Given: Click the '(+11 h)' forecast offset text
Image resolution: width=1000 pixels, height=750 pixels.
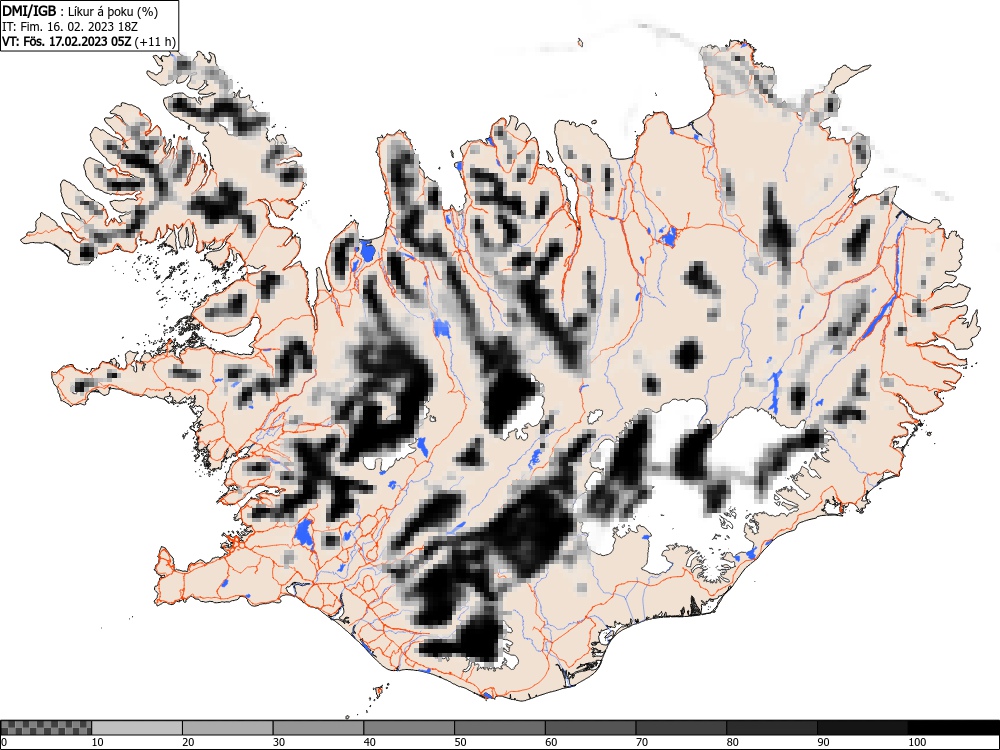Looking at the screenshot, I should click(x=154, y=41).
